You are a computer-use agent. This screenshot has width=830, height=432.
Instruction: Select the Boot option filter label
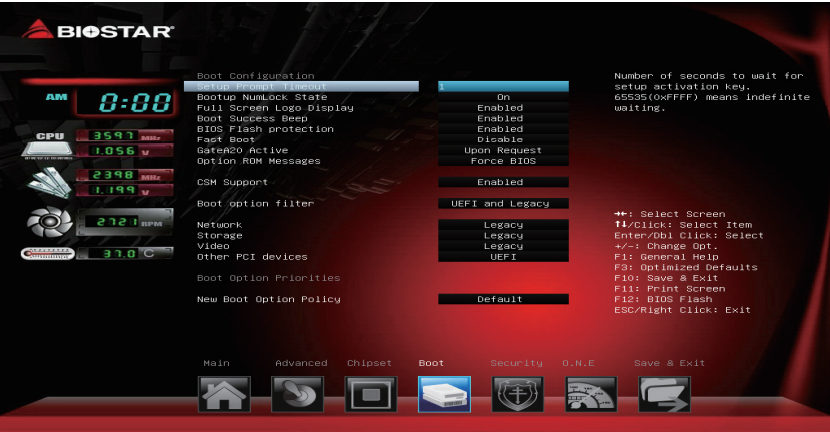[x=256, y=203]
